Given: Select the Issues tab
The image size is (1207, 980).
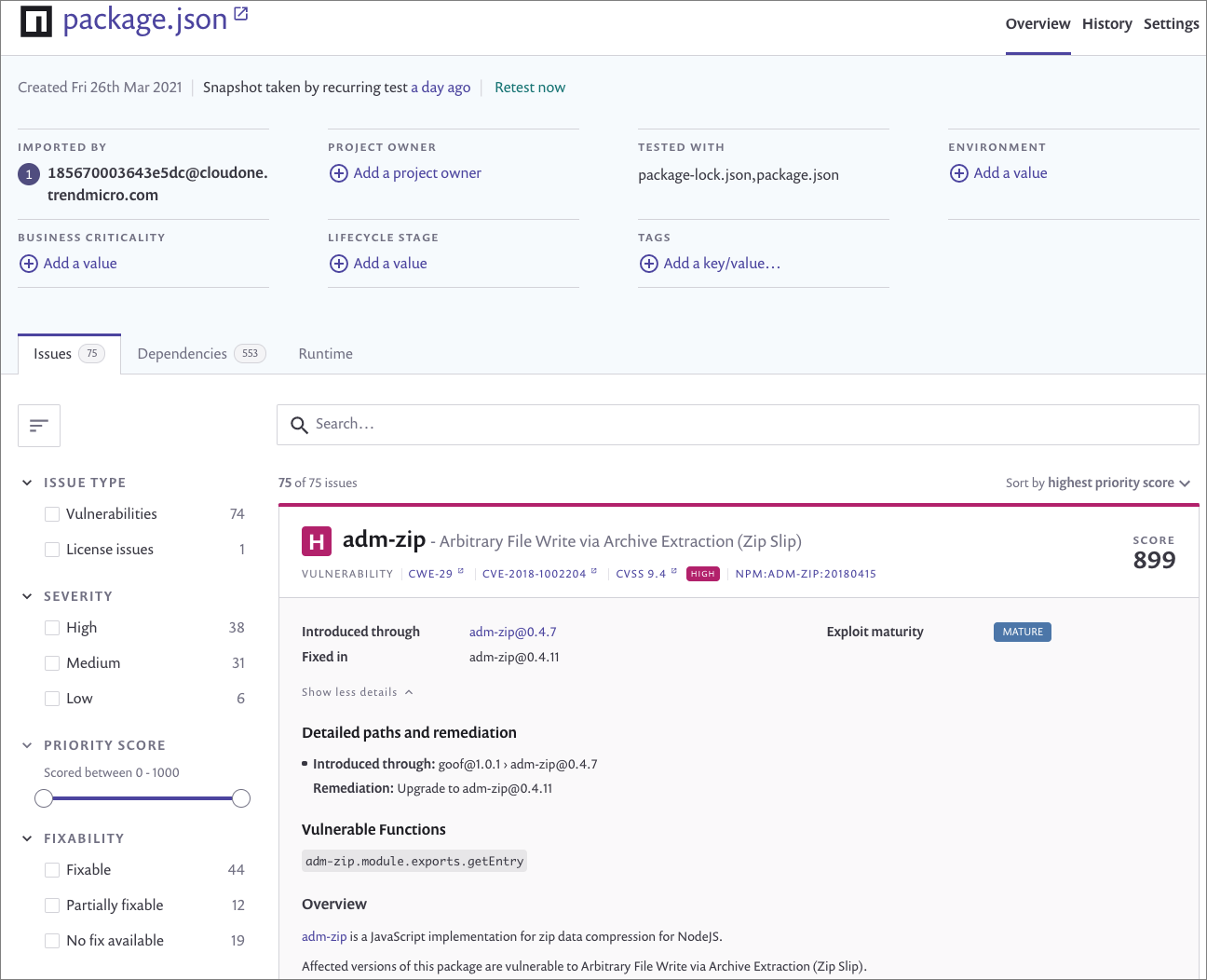Looking at the screenshot, I should click(x=69, y=354).
